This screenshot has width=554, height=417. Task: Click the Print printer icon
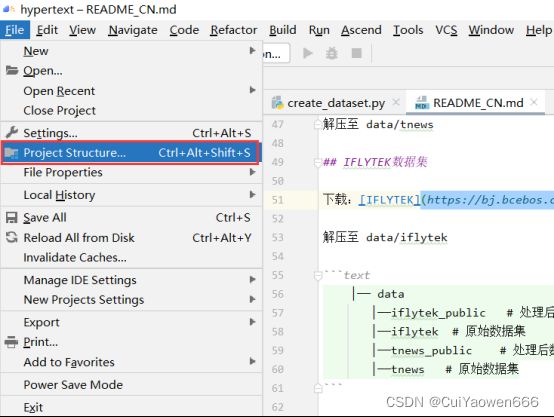[11, 342]
